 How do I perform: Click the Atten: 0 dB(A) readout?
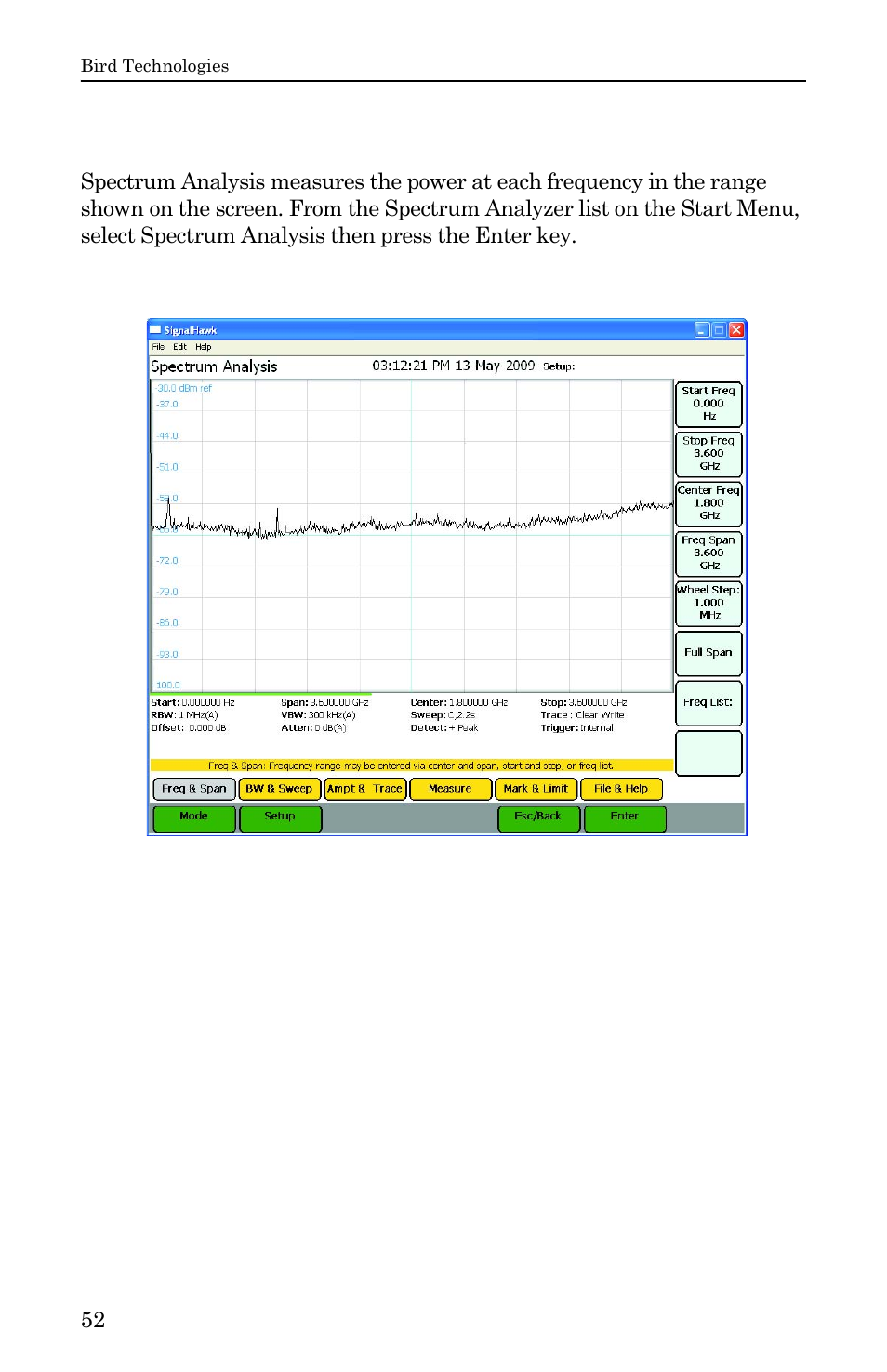point(313,728)
